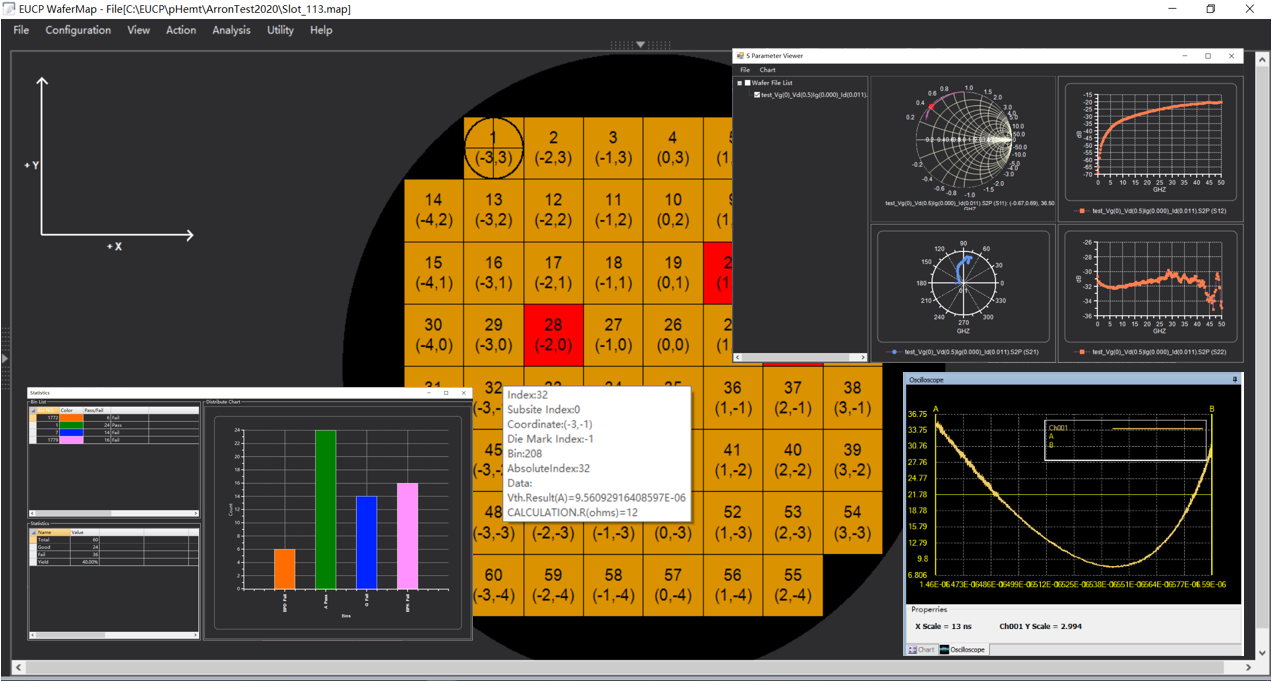1273x682 pixels.
Task: Toggle the Wafer File List checkbox
Action: tap(748, 83)
